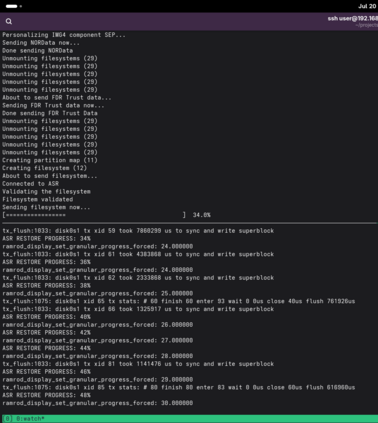Select the tx stats line for xid 85
The image size is (378, 423).
(x=179, y=387)
